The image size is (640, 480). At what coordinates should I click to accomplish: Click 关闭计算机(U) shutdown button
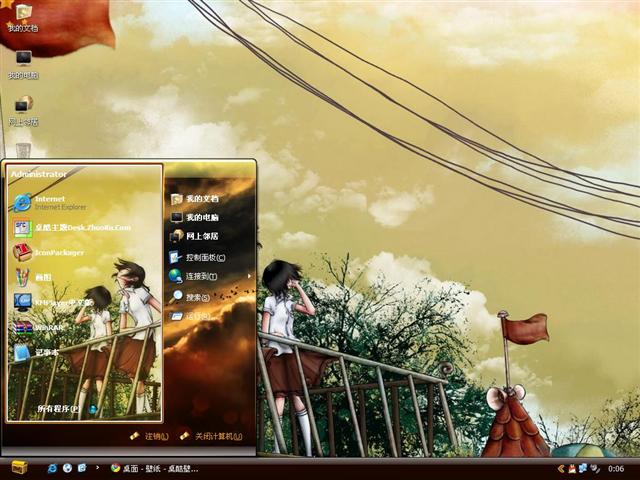pos(211,436)
